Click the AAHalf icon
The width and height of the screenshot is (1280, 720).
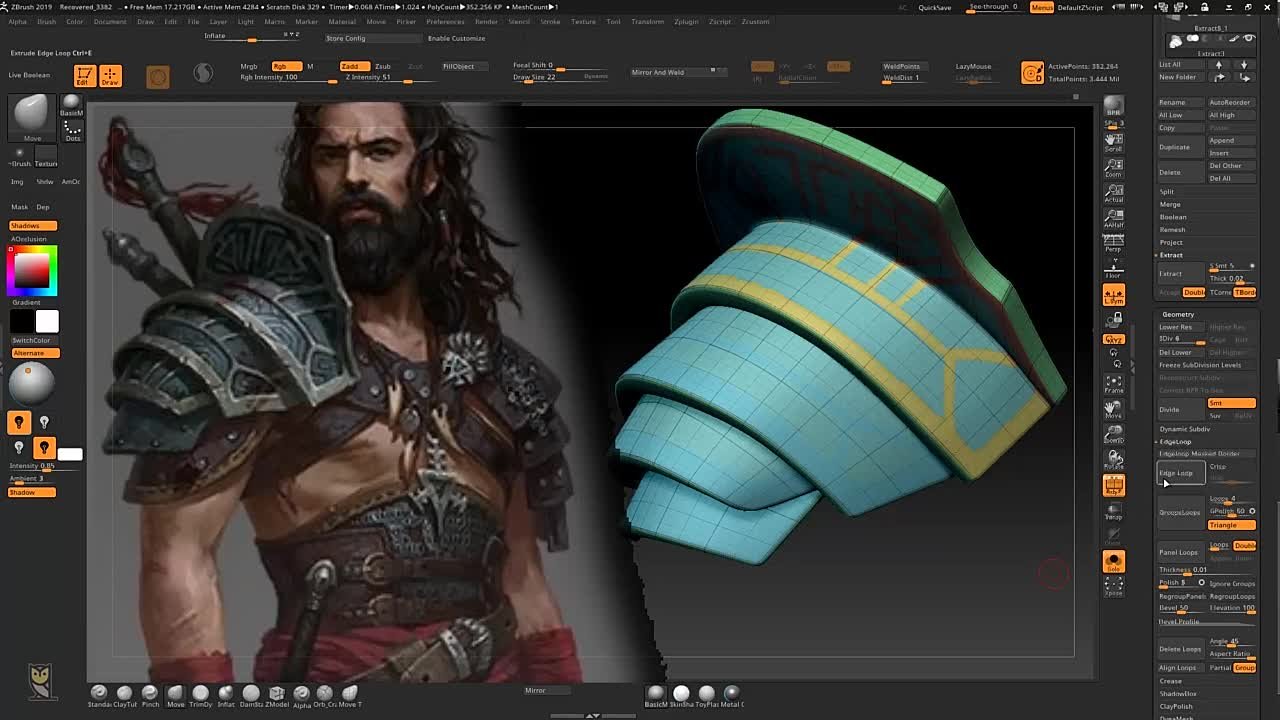point(1113,218)
